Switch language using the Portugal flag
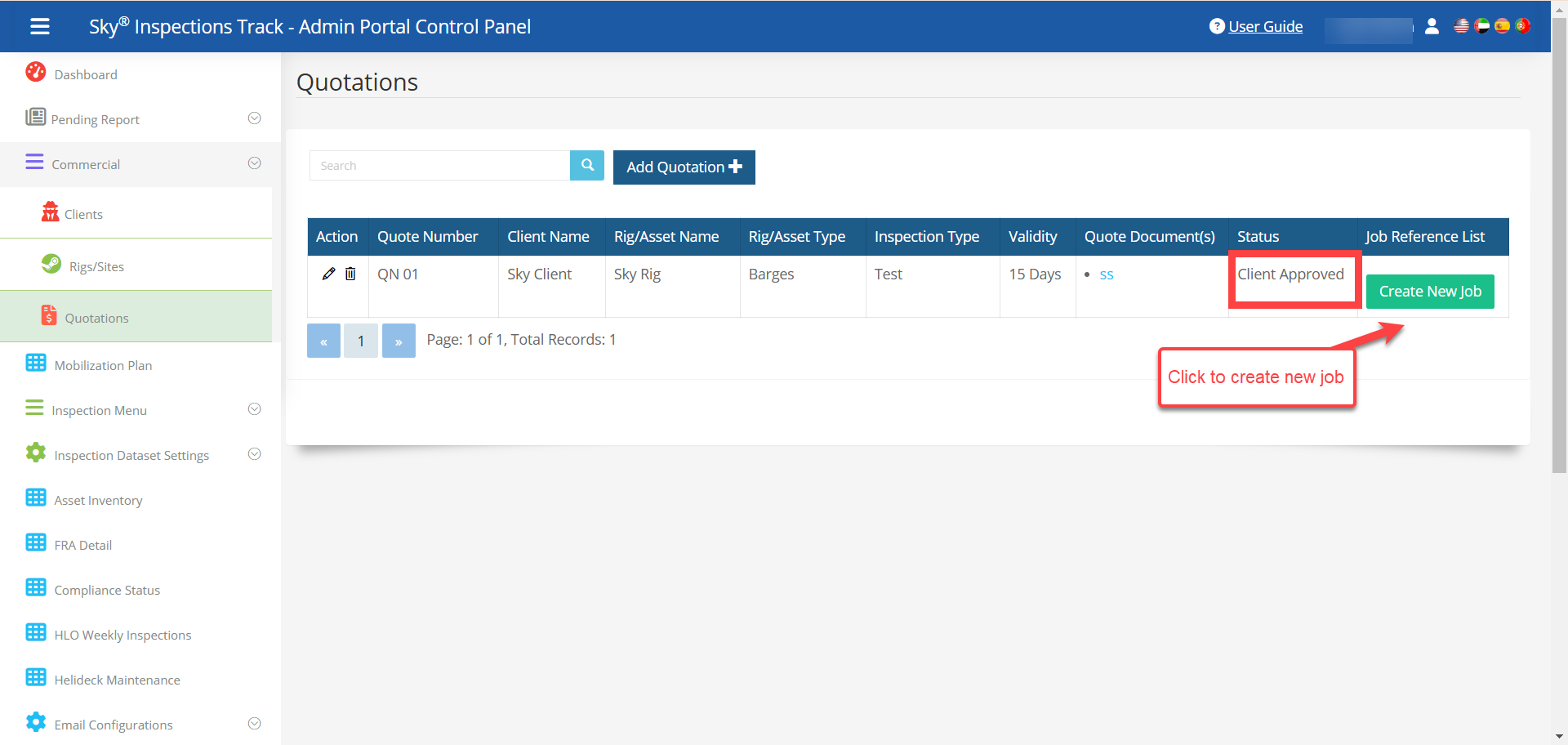This screenshot has width=1568, height=745. [x=1522, y=26]
